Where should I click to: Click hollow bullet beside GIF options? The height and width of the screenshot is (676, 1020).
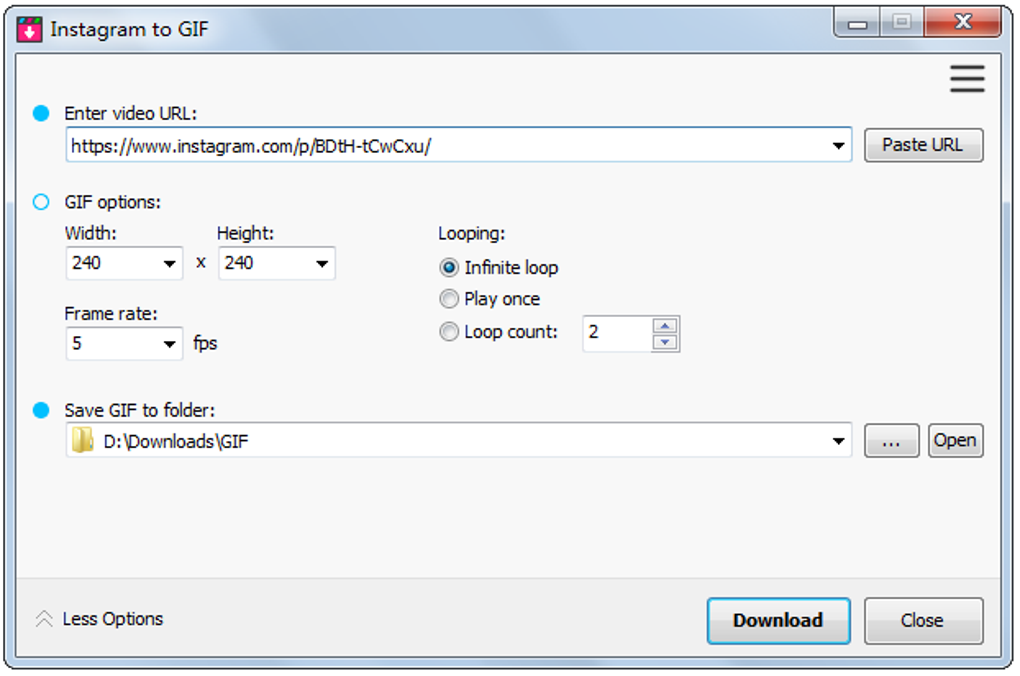pos(41,202)
